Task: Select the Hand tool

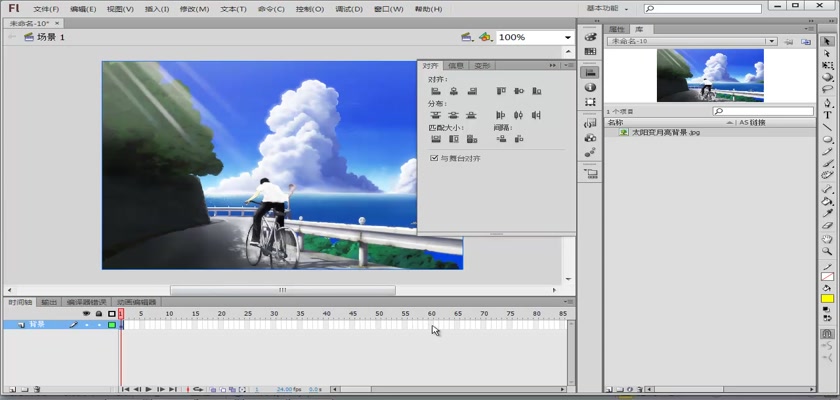Action: pos(827,239)
